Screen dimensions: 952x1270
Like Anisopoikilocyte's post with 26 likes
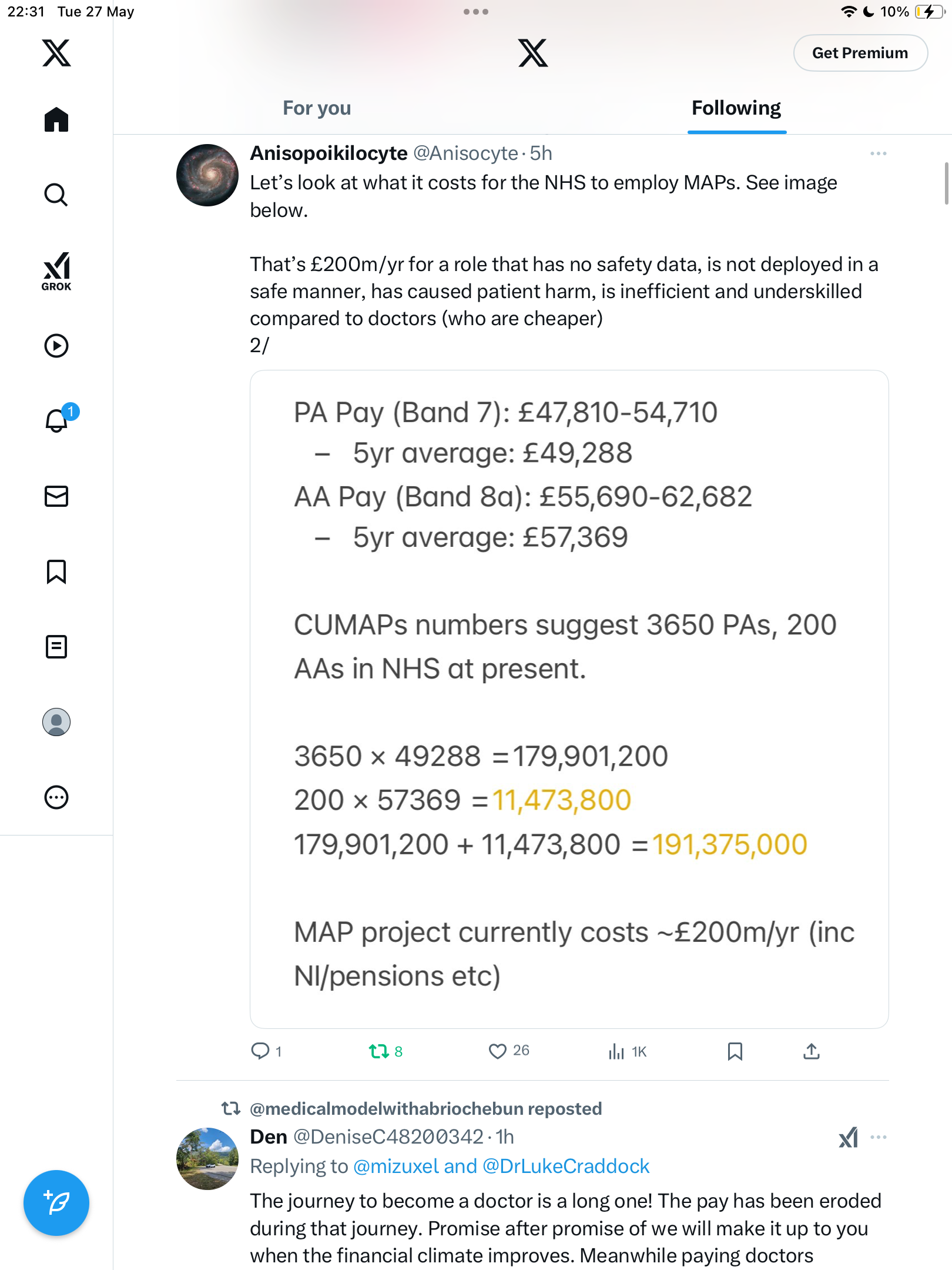(x=509, y=1051)
